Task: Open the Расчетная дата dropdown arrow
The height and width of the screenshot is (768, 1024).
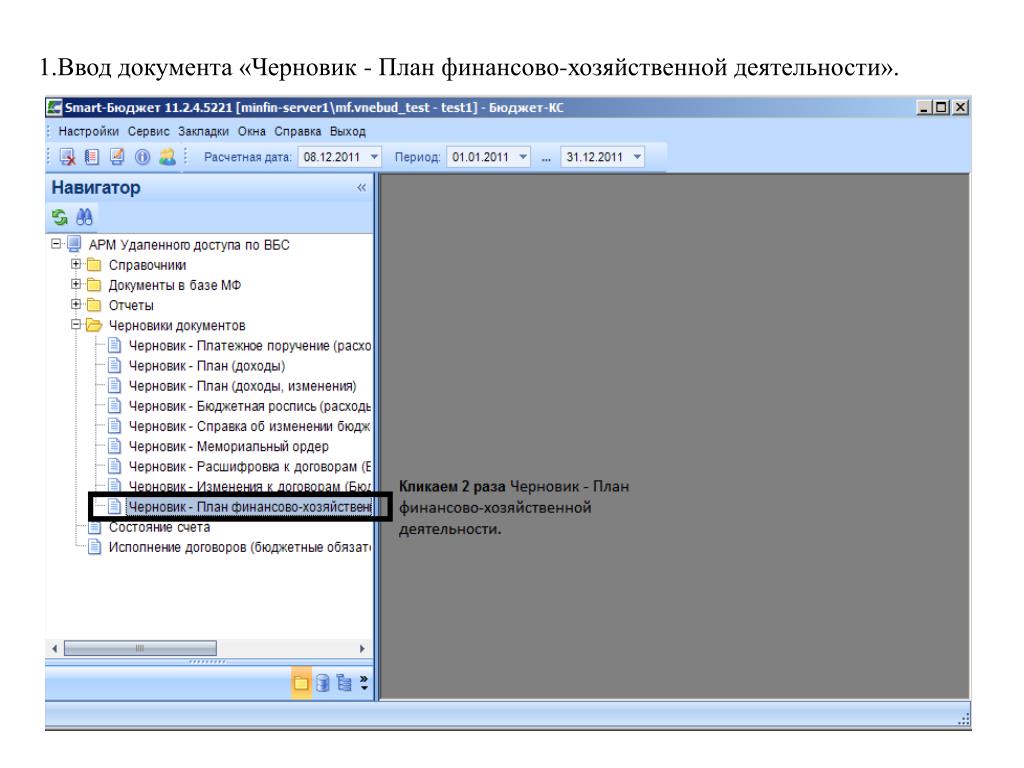Action: (374, 157)
